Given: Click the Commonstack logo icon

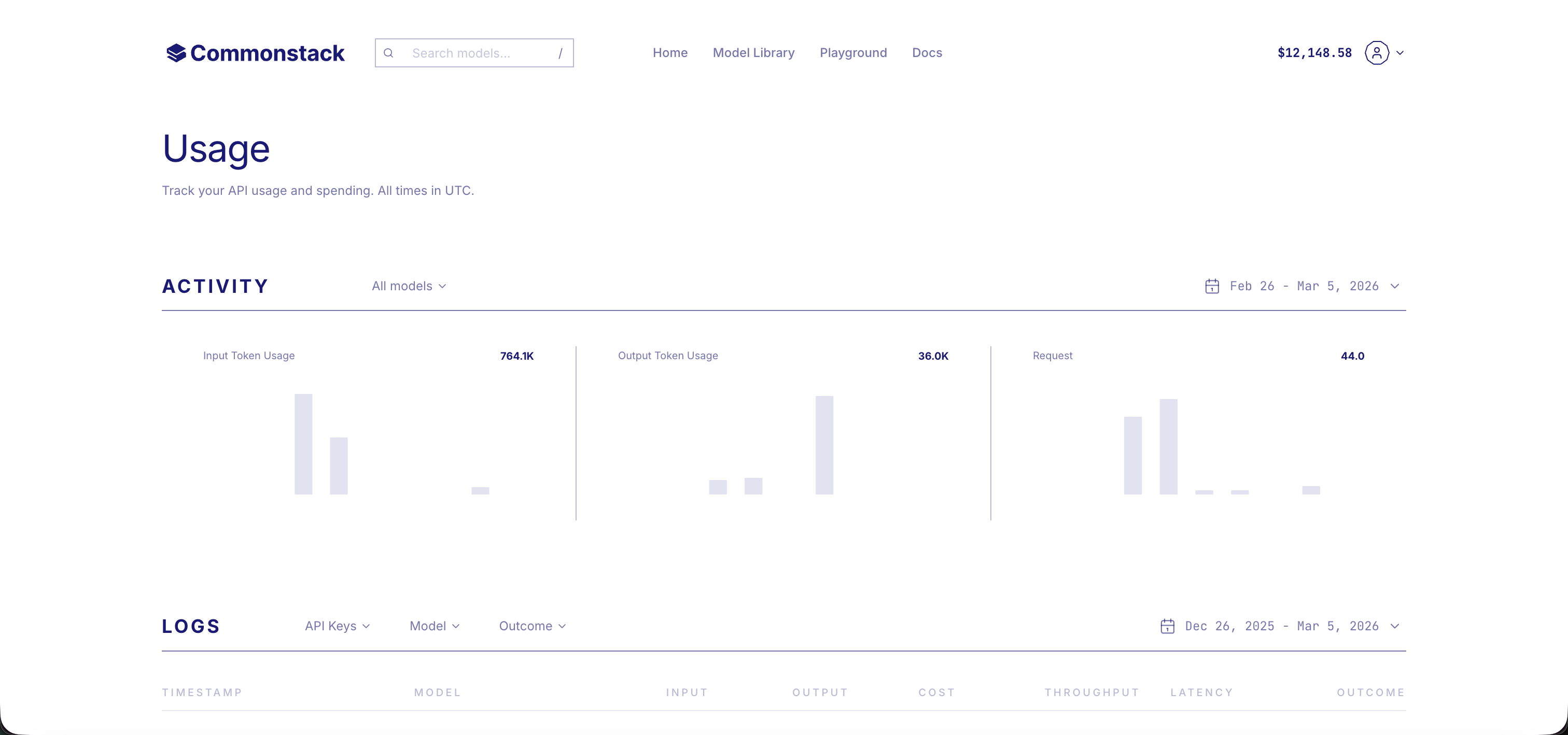Looking at the screenshot, I should [x=176, y=53].
